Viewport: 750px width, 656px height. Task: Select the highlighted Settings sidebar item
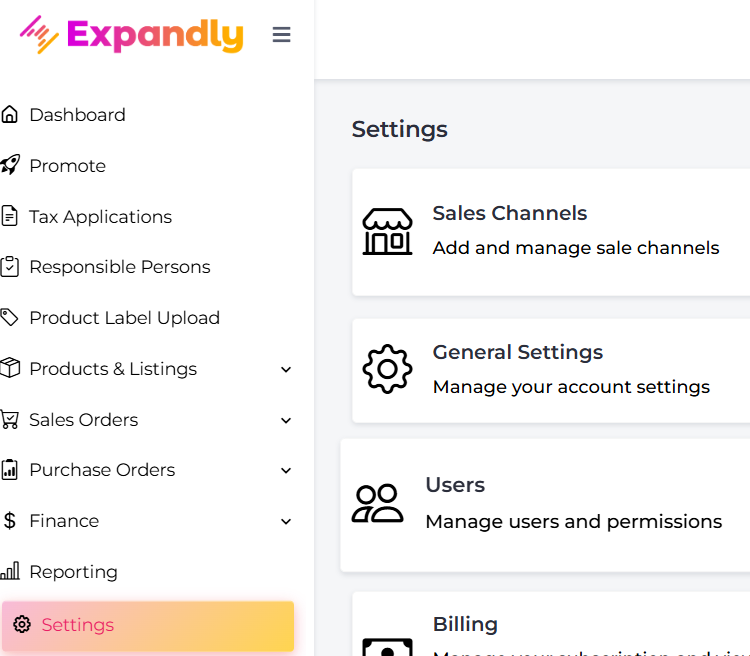[148, 626]
